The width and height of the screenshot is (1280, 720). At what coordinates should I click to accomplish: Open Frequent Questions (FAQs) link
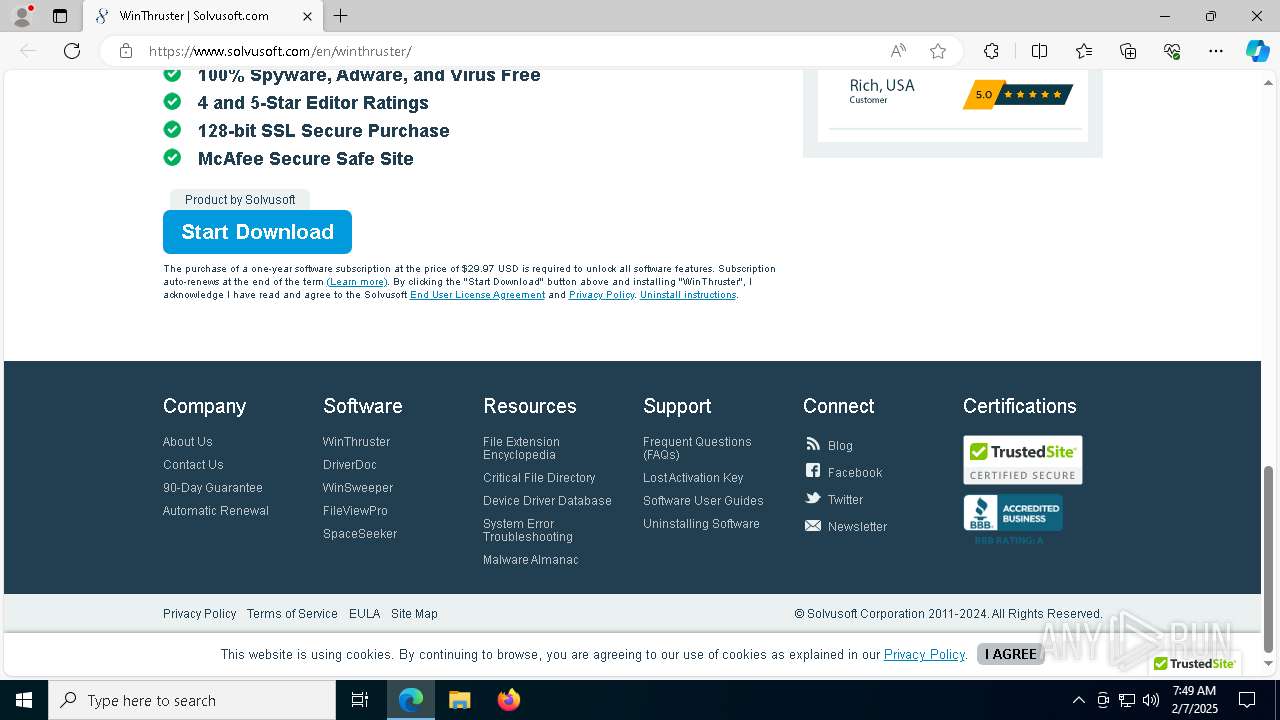(x=697, y=448)
